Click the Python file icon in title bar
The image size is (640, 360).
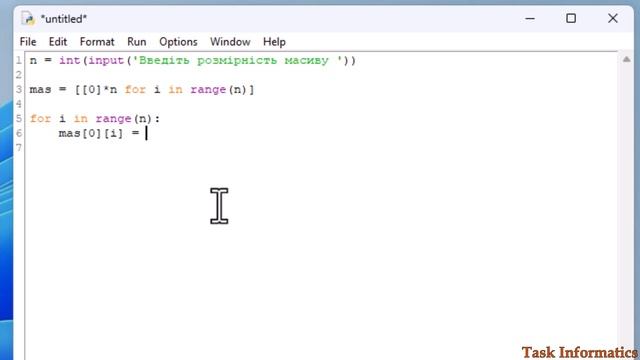coord(28,19)
